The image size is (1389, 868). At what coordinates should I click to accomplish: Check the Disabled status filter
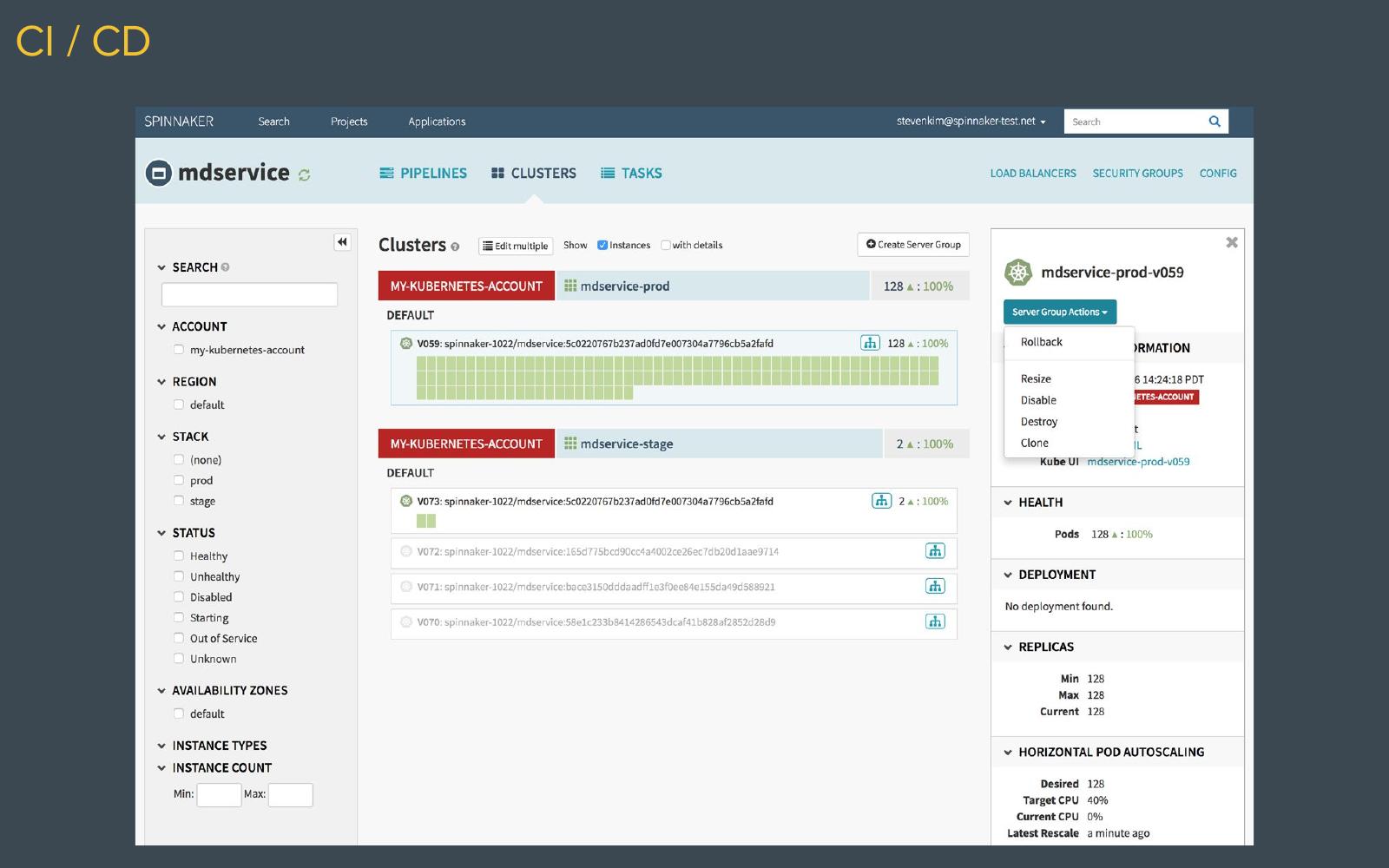click(x=178, y=597)
